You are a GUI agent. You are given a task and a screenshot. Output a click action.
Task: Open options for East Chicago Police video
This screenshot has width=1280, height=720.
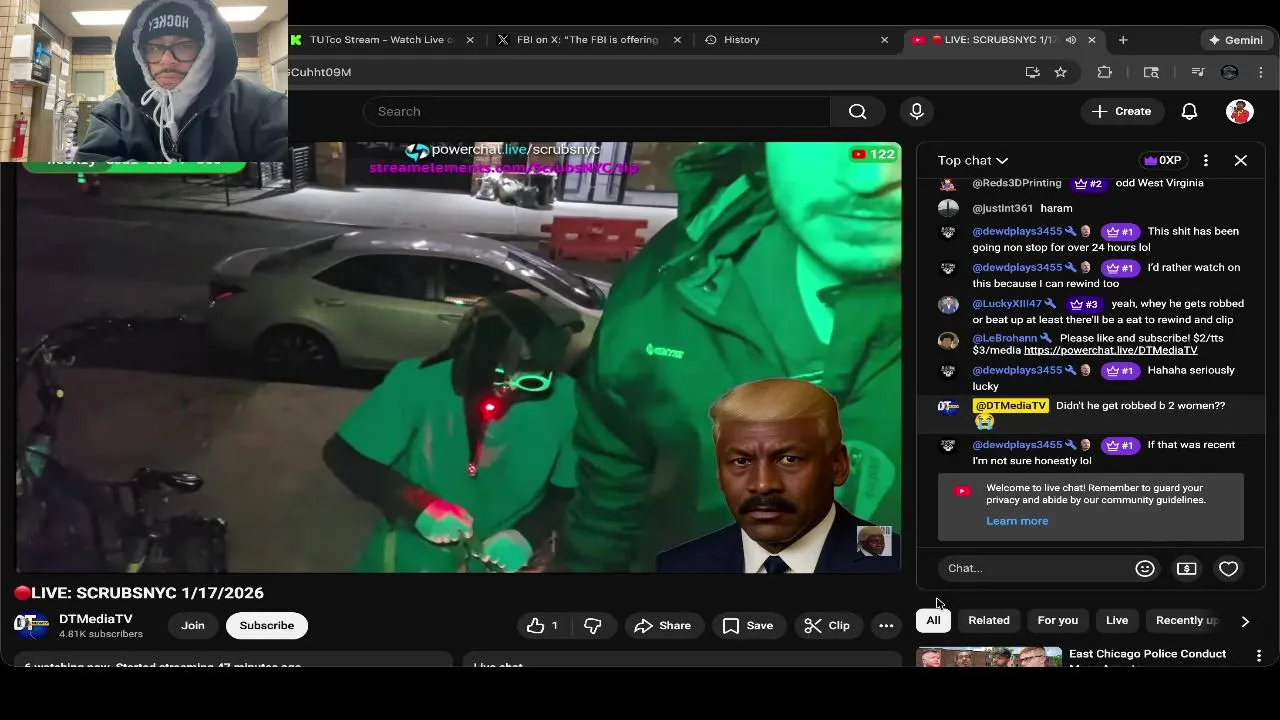coord(1259,655)
